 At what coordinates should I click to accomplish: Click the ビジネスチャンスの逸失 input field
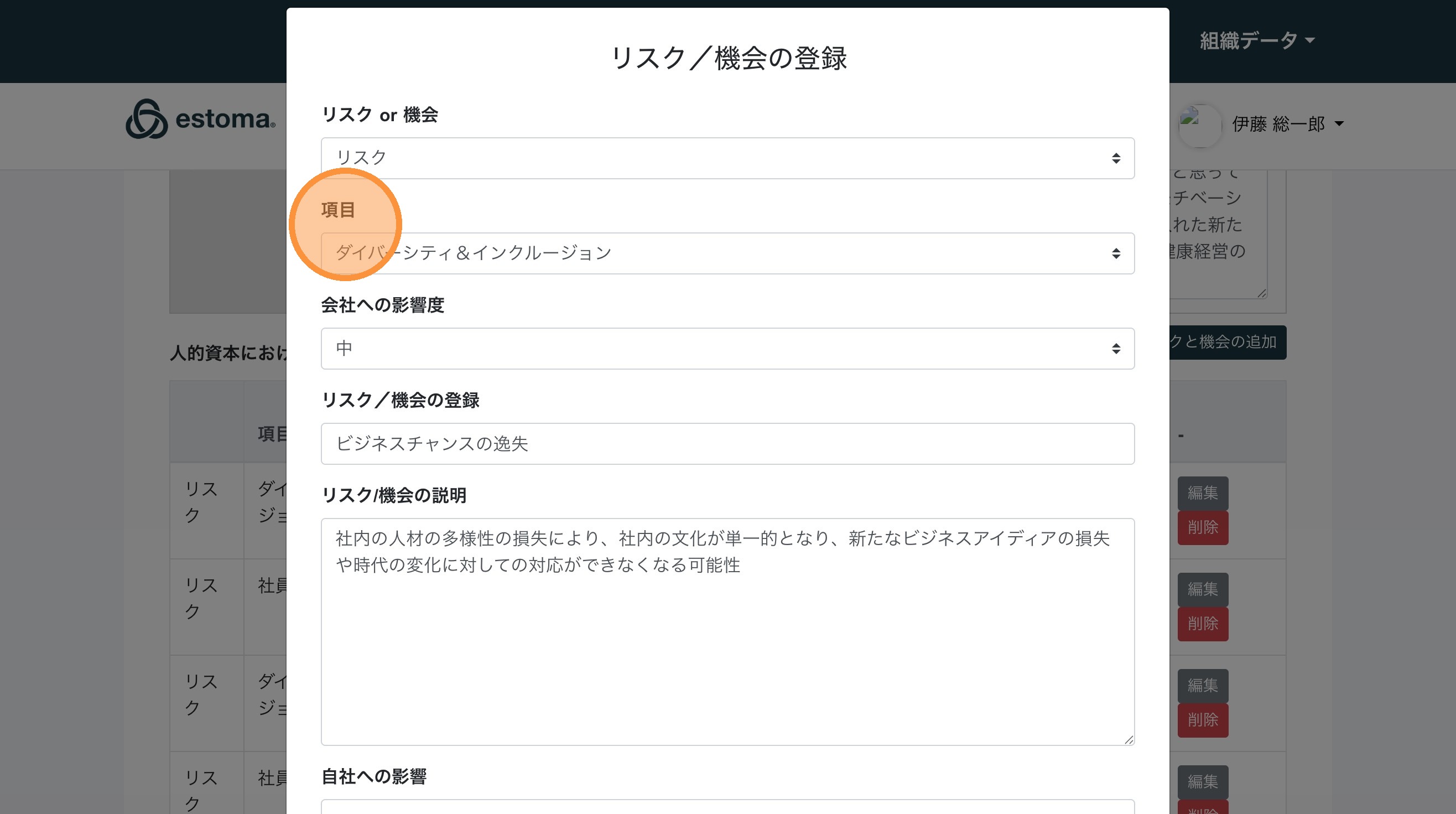727,444
